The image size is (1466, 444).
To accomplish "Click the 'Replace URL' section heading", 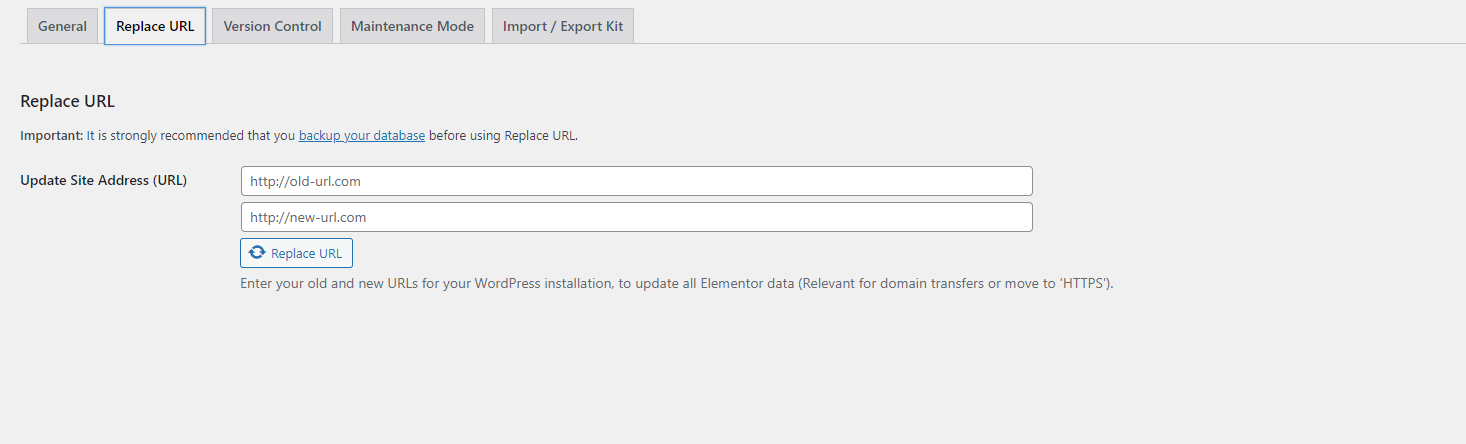I will (67, 101).
